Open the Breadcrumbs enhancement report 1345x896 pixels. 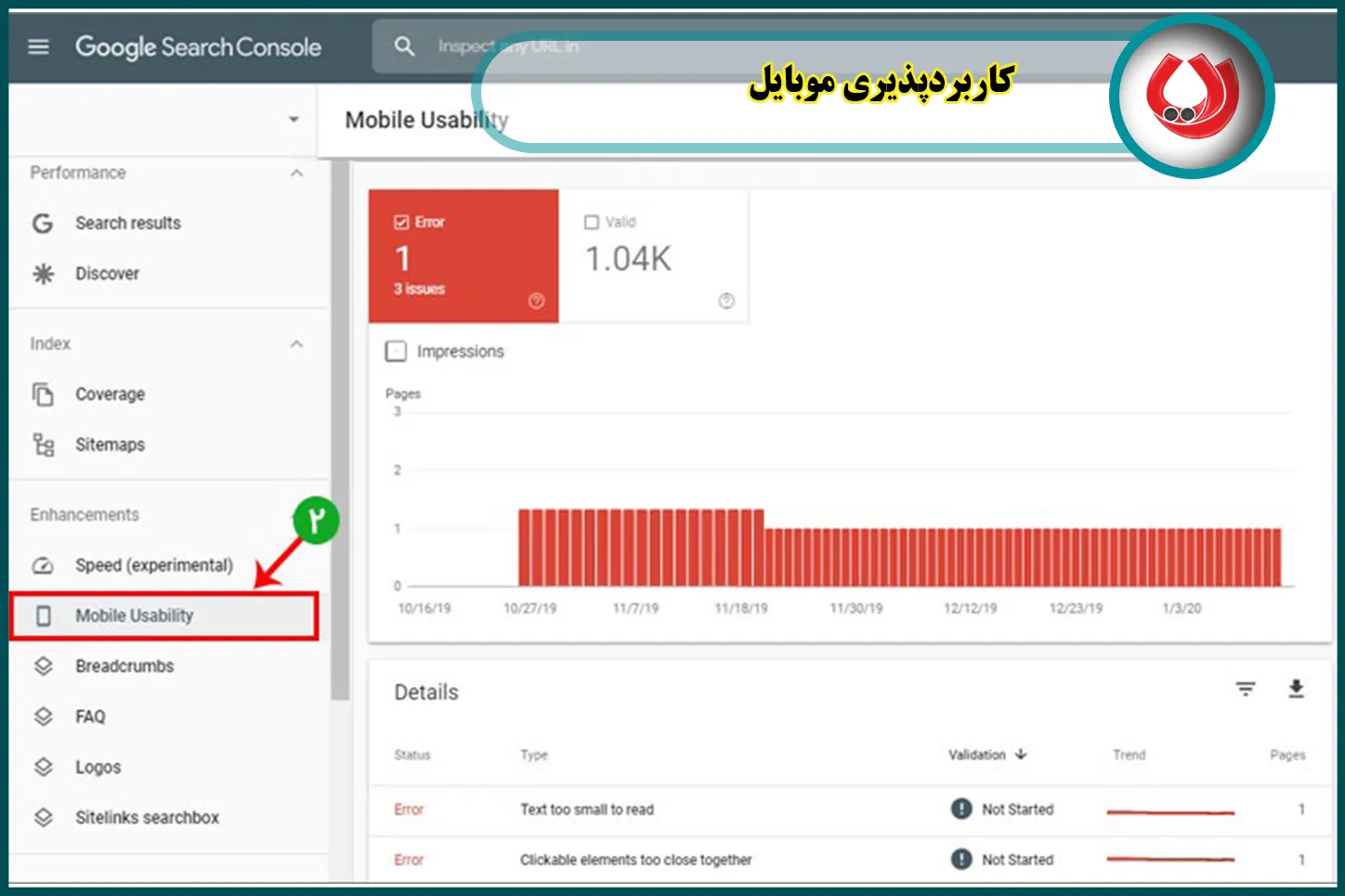coord(124,666)
